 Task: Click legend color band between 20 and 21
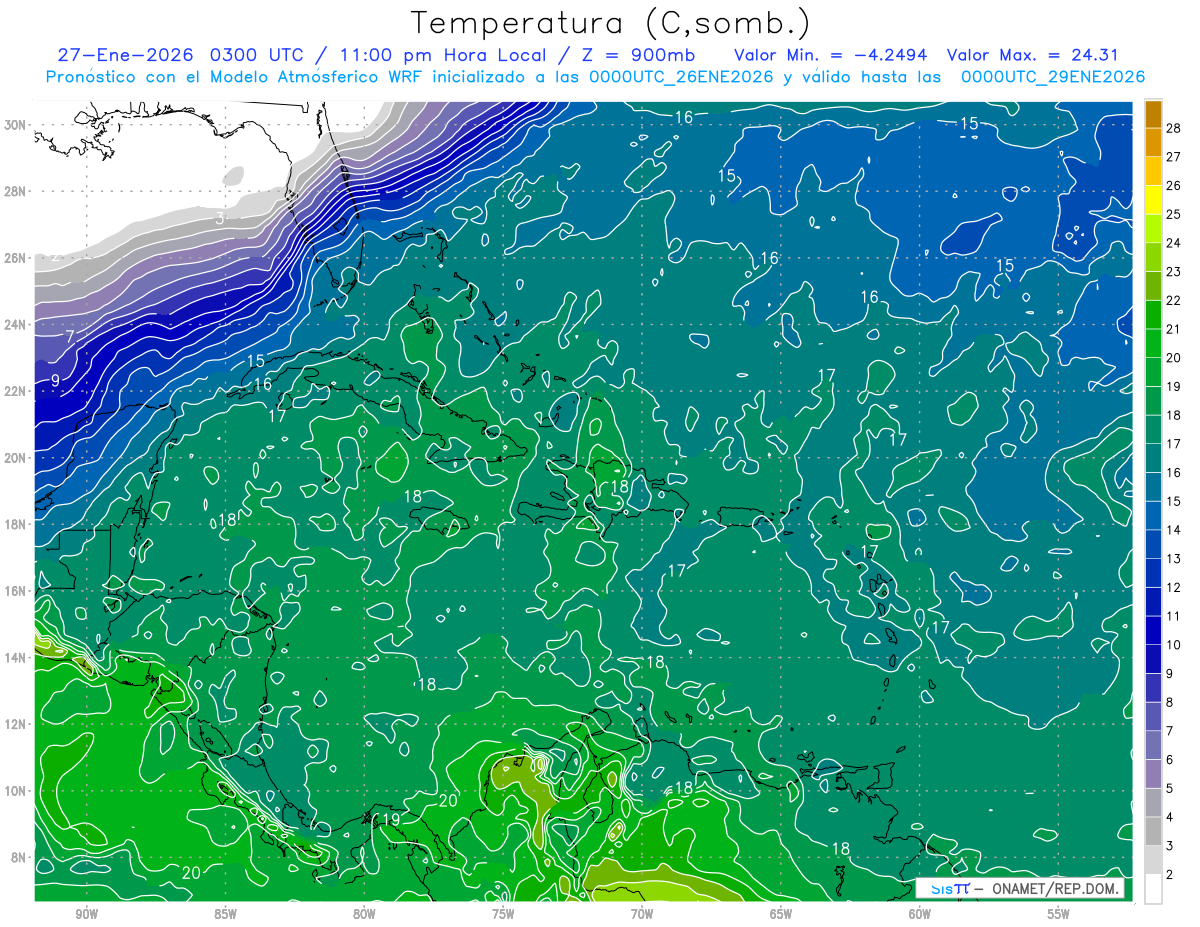pos(1153,344)
